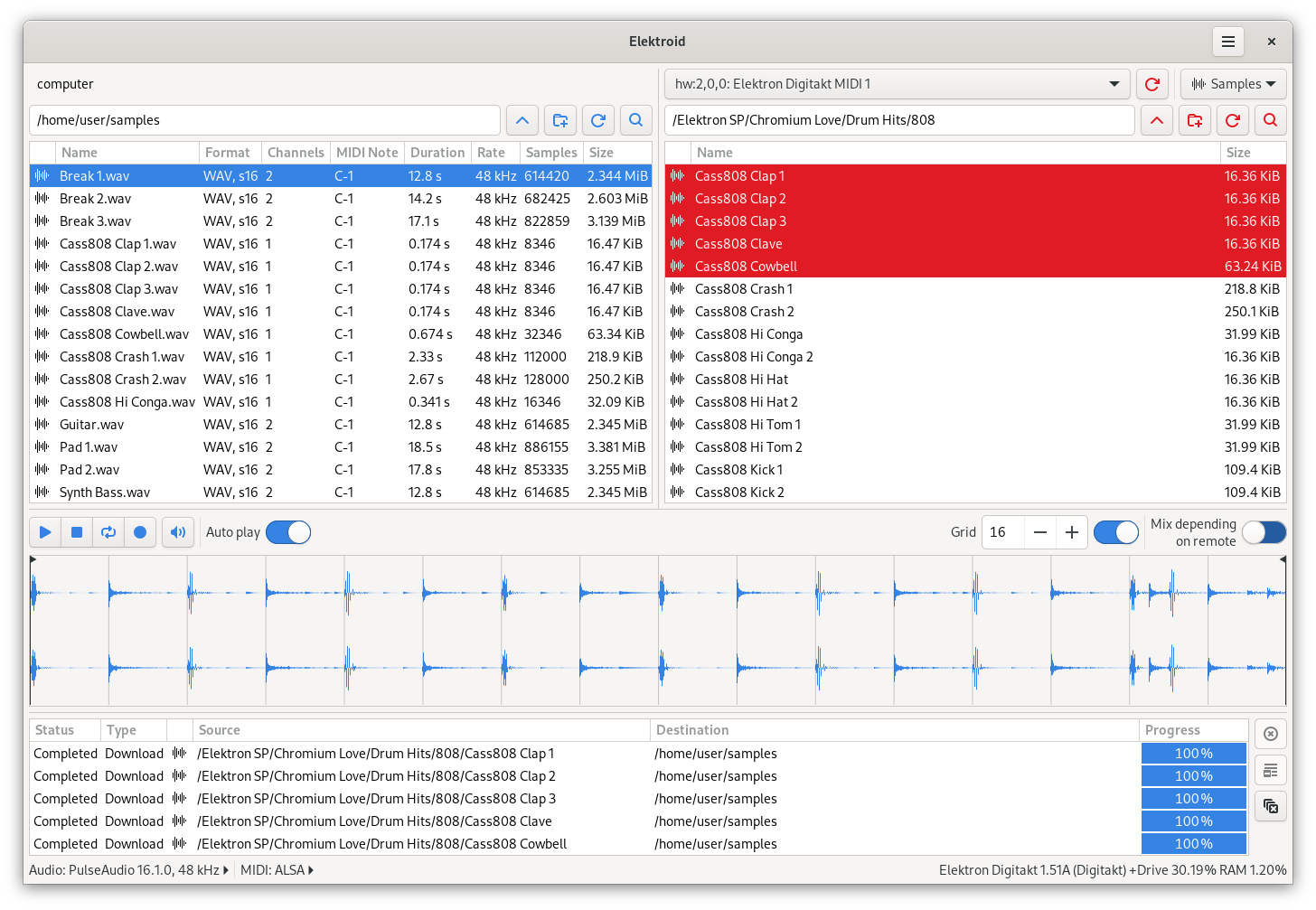Search the remote Digitakt directory
The height and width of the screenshot is (910, 1316).
(1270, 120)
